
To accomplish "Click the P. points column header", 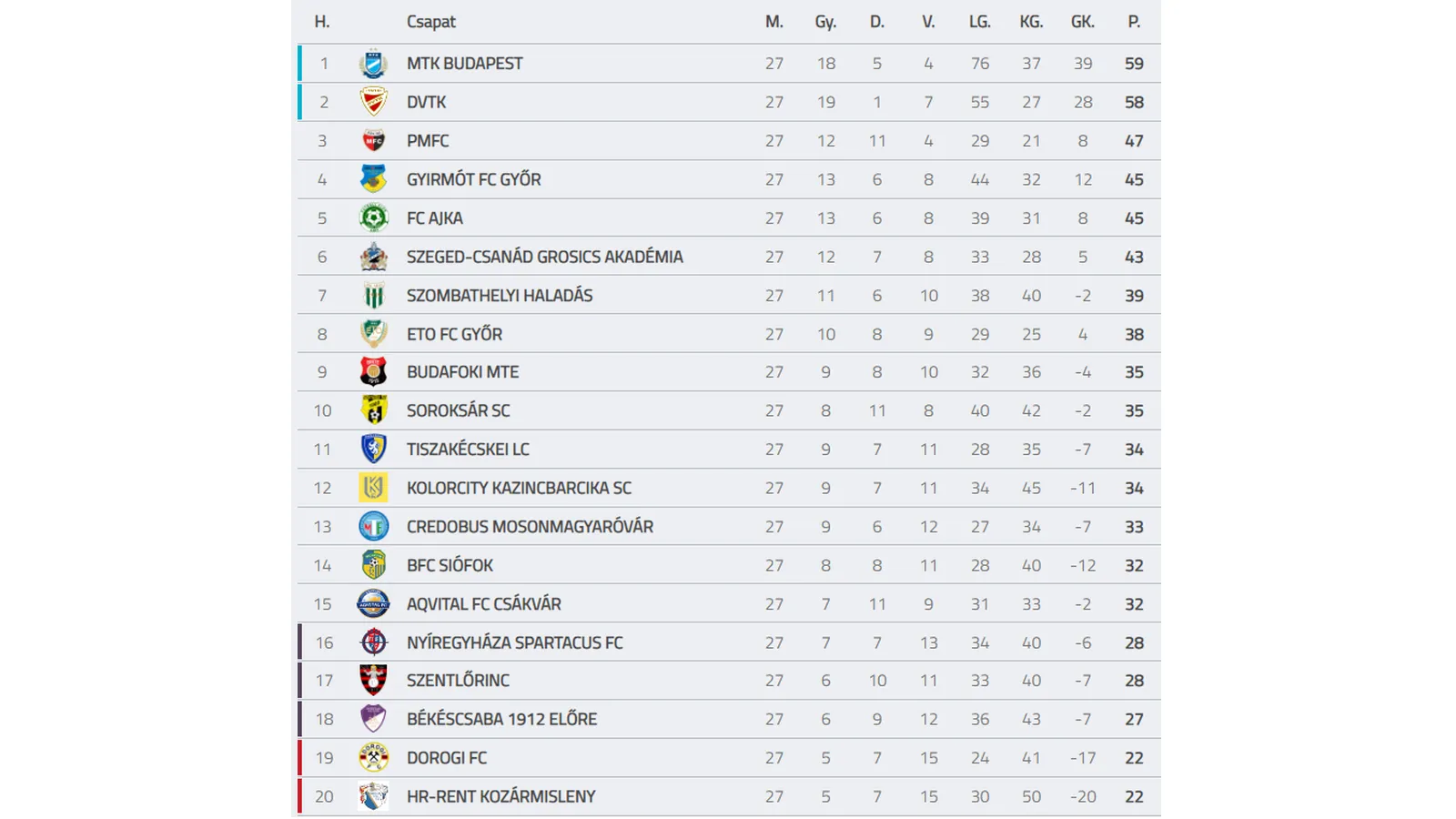I will (x=1134, y=22).
